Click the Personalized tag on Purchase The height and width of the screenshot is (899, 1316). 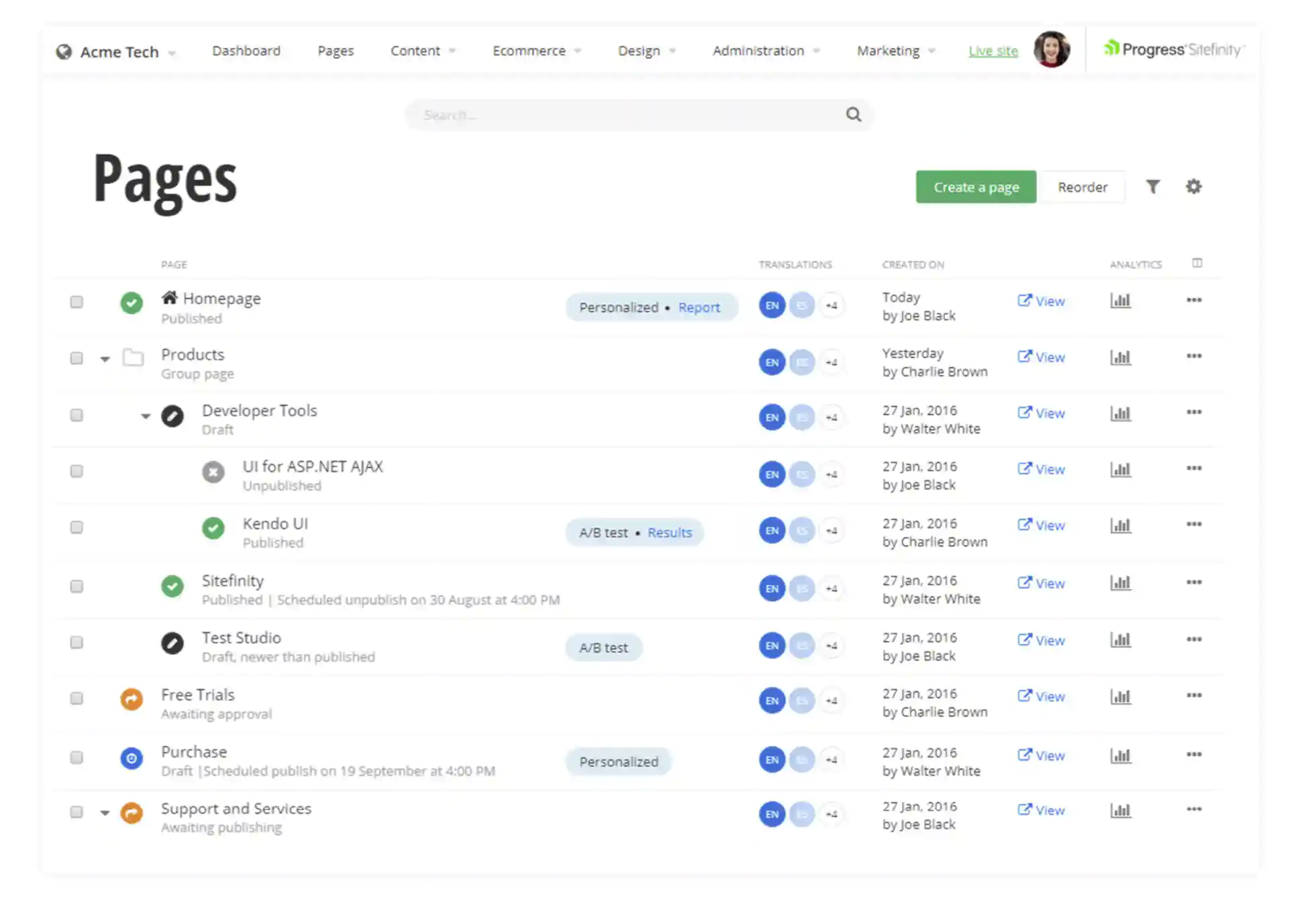[x=619, y=761]
